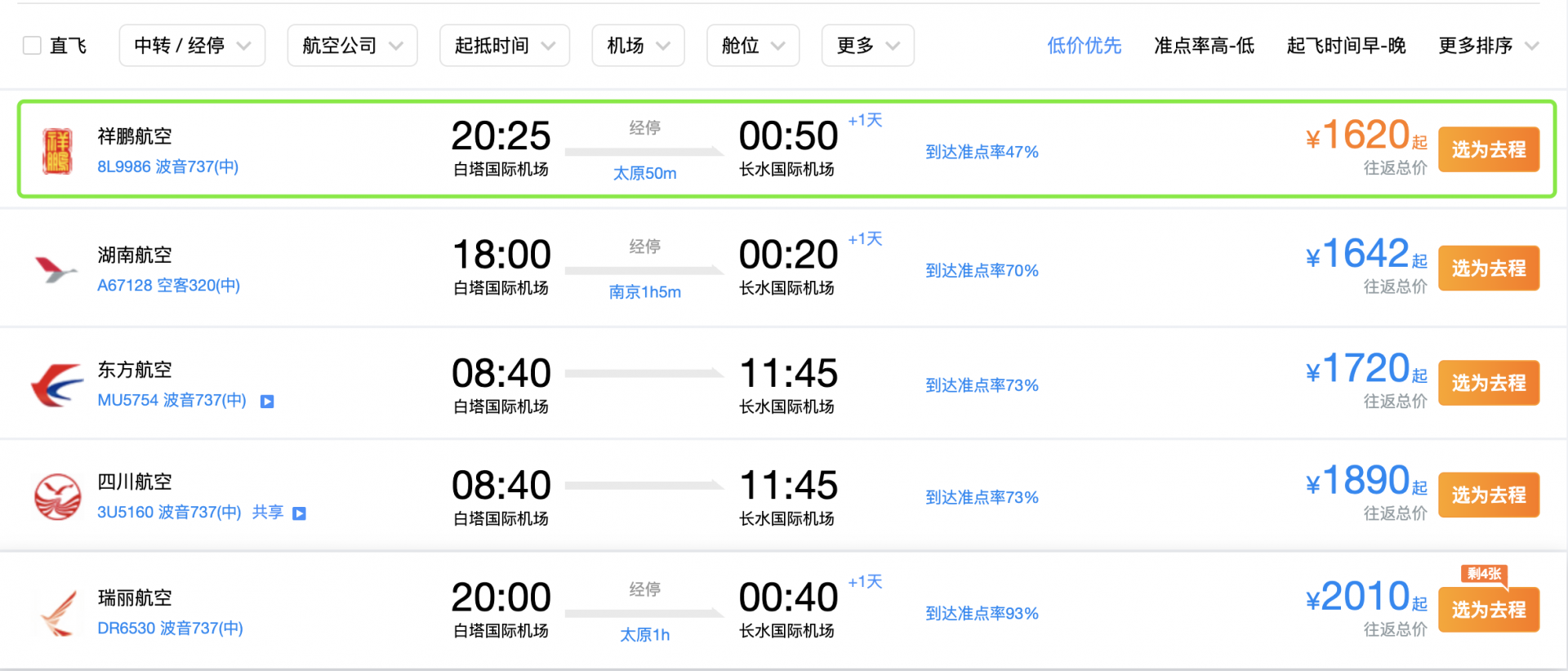Select 祥鹏航空 ¥1620 flight as outbound

pos(1489,149)
